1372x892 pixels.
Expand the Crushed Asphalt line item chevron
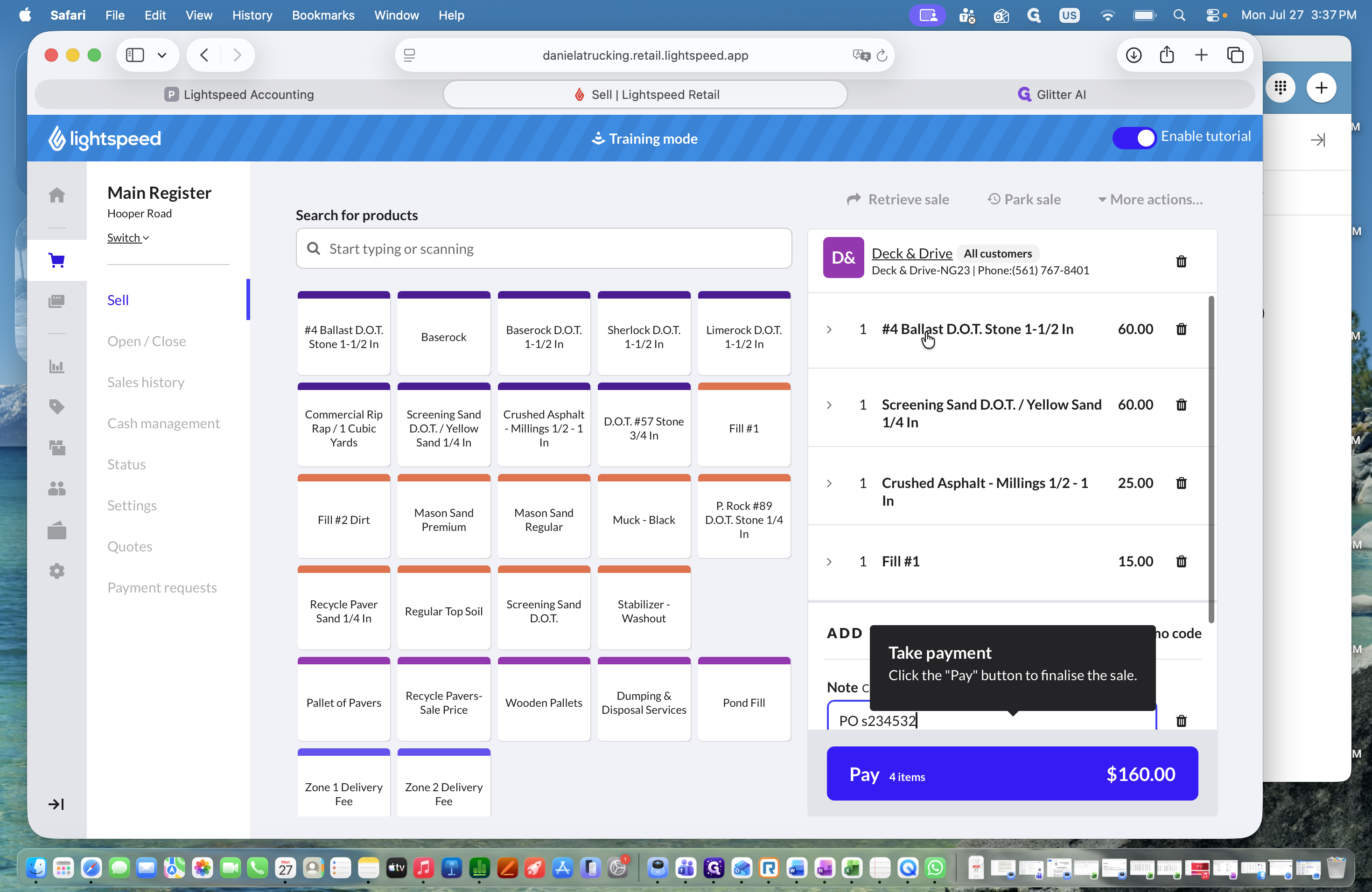829,483
